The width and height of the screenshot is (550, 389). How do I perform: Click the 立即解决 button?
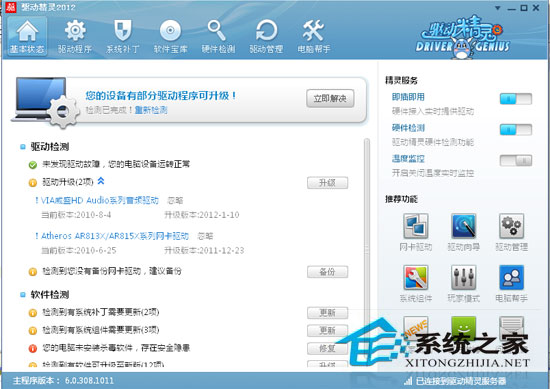(330, 99)
